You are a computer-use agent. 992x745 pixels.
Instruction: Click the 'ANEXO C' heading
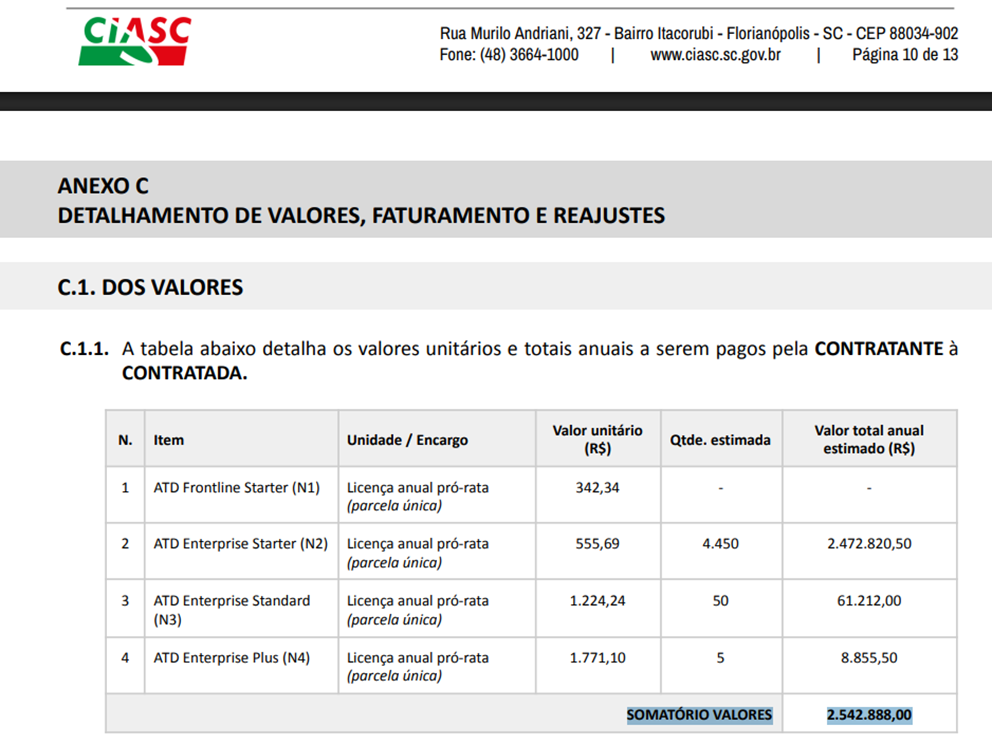[103, 186]
